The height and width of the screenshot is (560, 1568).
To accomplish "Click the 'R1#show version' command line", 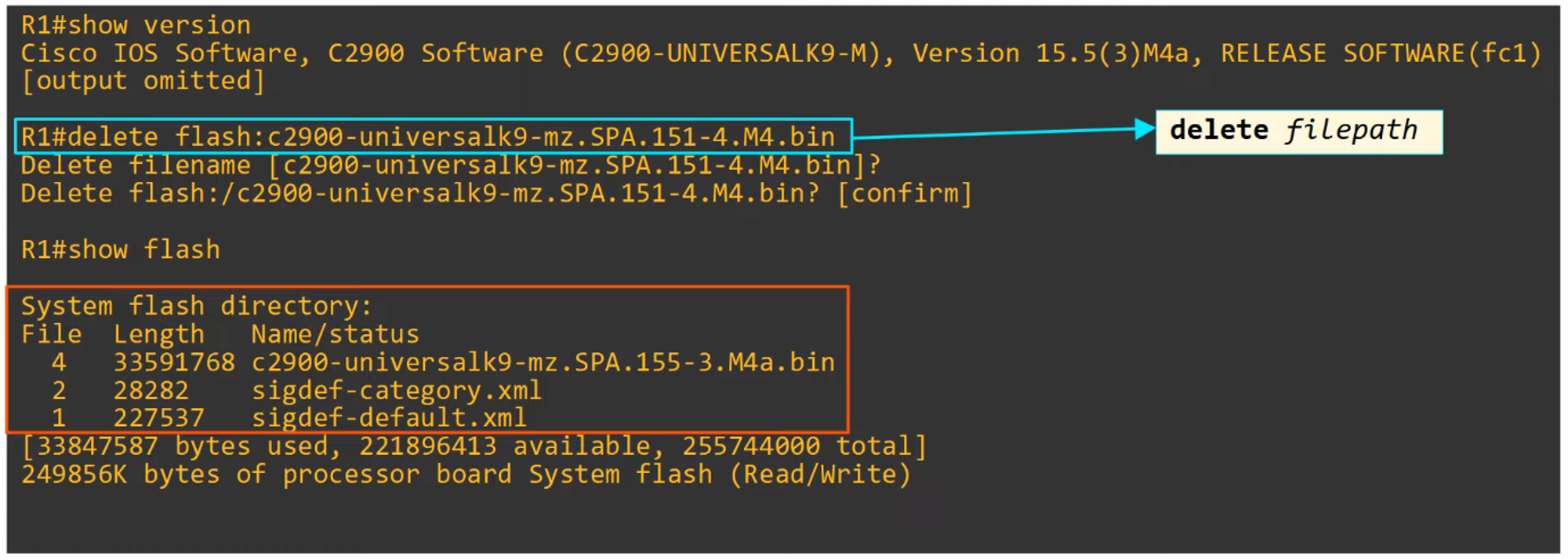I will [136, 25].
